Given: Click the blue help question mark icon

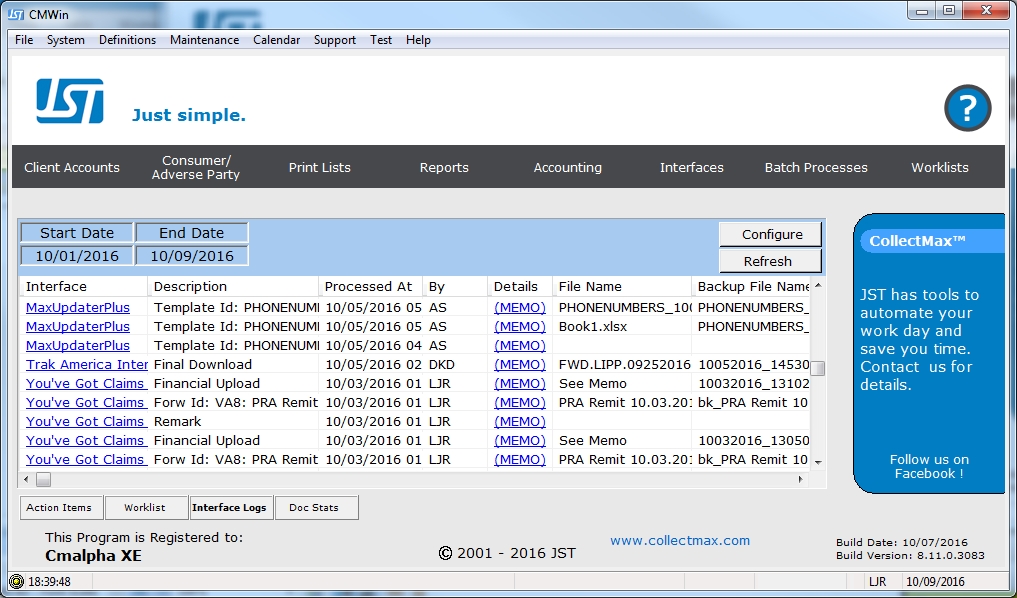Looking at the screenshot, I should [967, 109].
